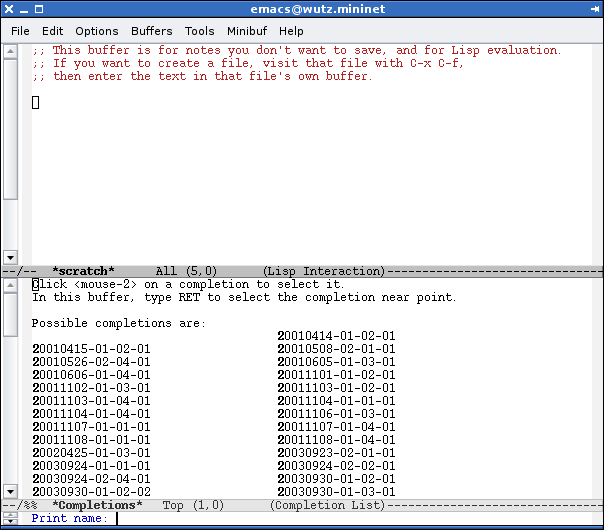This screenshot has height=530, width=604.
Task: Open the File menu
Action: point(20,31)
